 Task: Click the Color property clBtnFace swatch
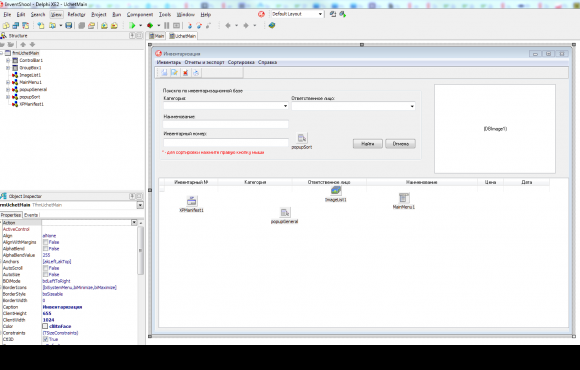click(x=45, y=326)
